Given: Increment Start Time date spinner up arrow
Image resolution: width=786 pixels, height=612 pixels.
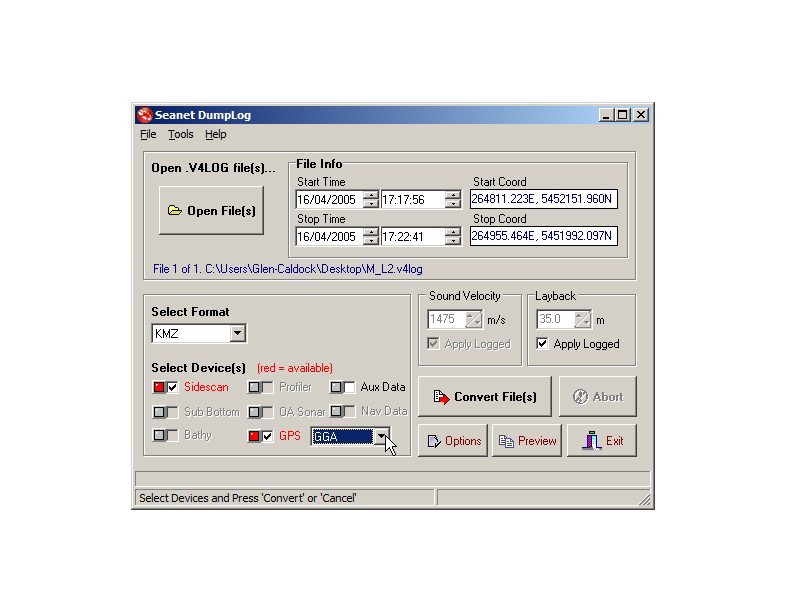Looking at the screenshot, I should click(x=370, y=195).
